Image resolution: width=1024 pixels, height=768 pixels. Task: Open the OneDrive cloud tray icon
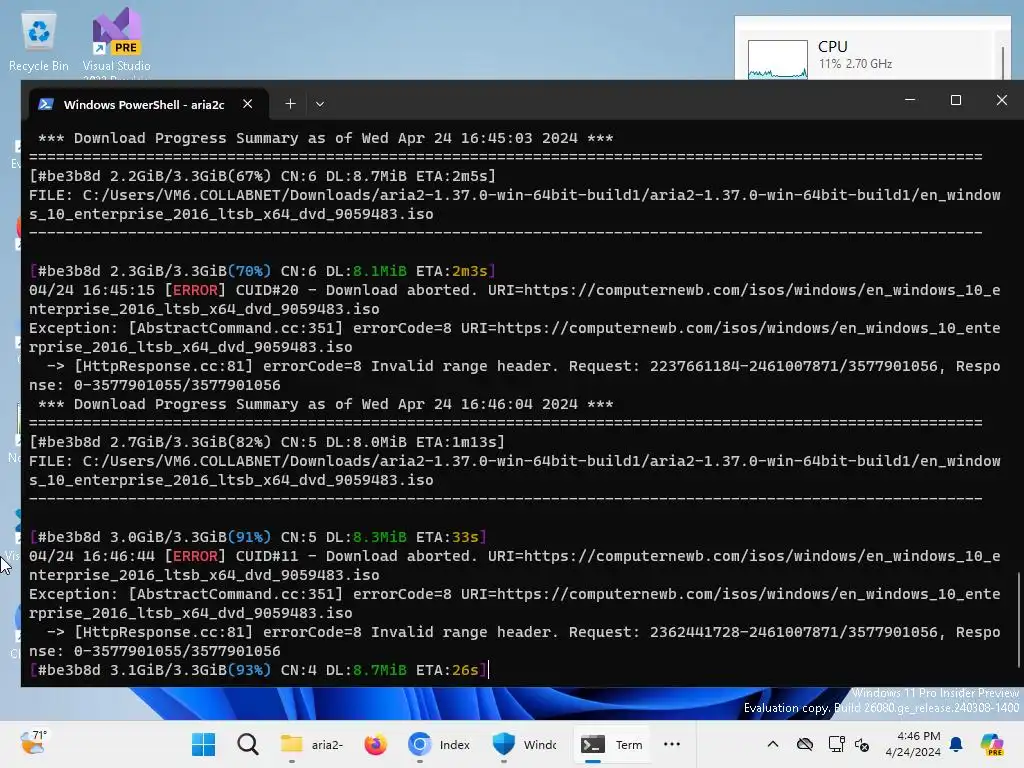[805, 744]
